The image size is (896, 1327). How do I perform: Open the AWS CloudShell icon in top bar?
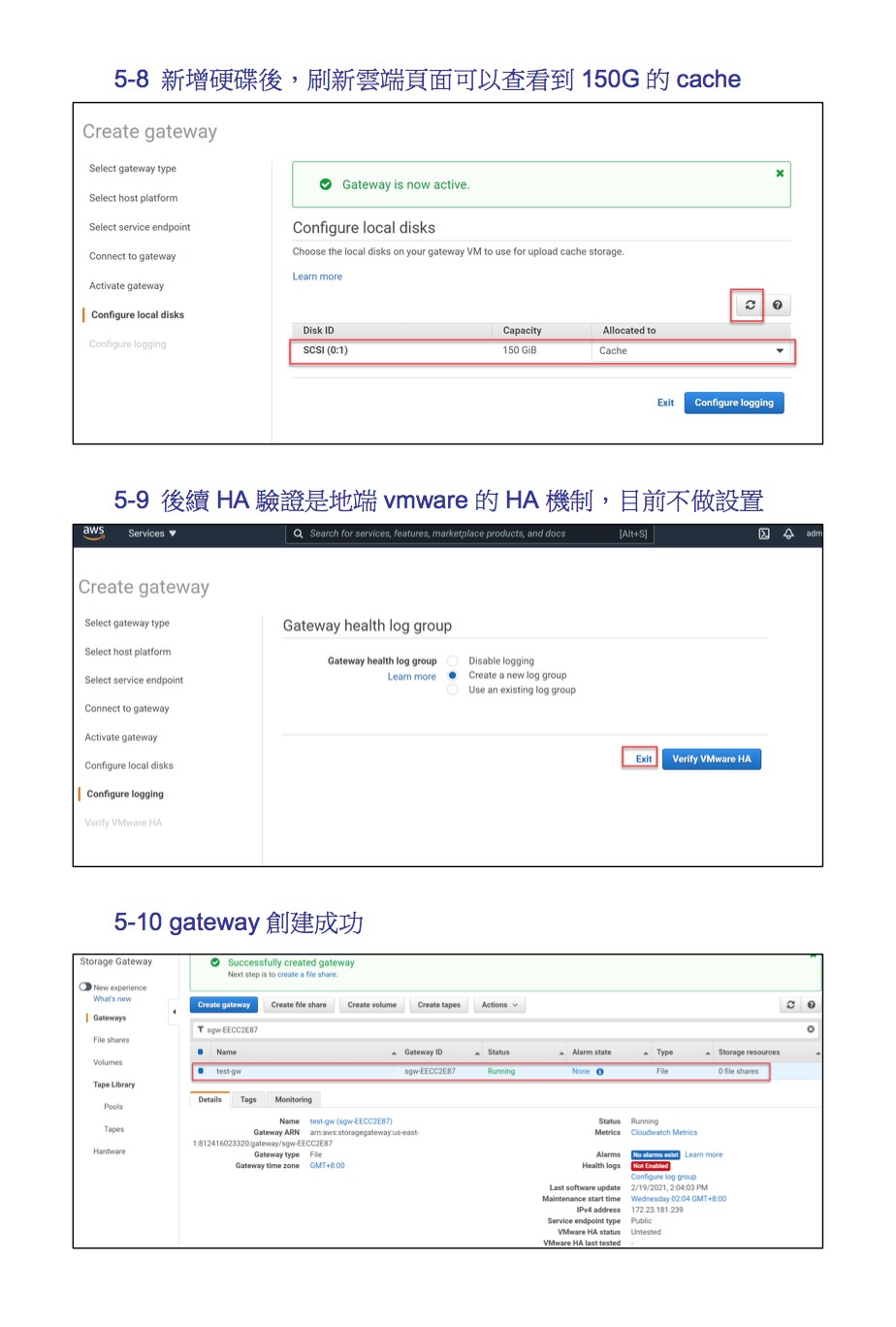[764, 534]
